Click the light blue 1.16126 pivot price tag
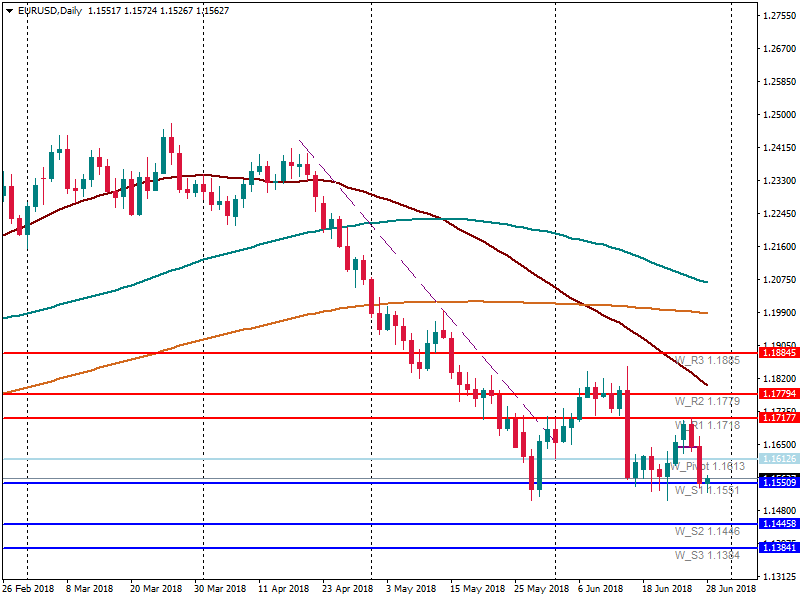The width and height of the screenshot is (800, 600). pyautogui.click(x=779, y=459)
